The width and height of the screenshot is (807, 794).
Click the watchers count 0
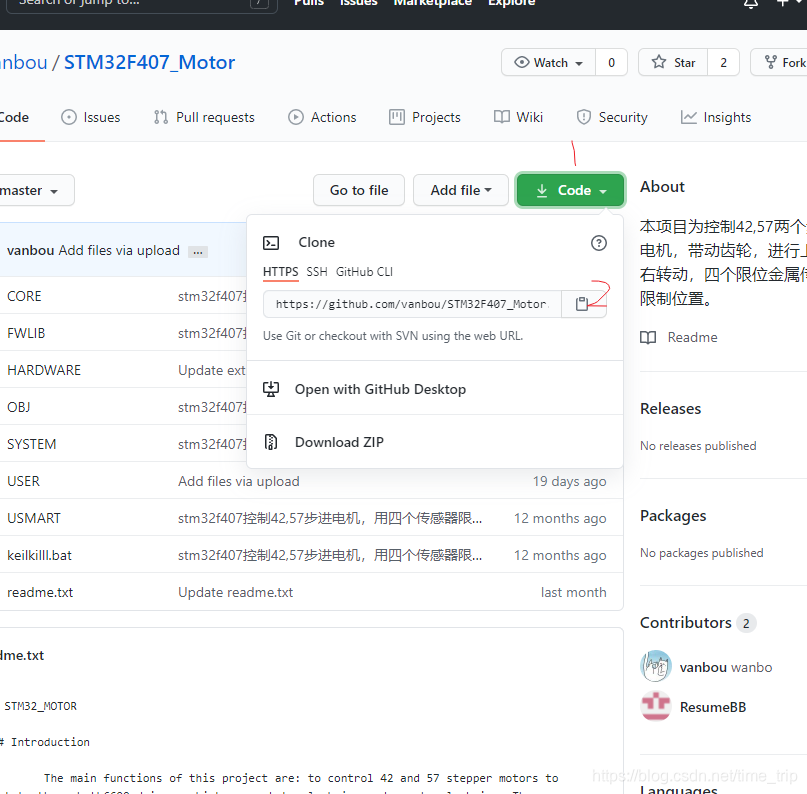click(x=611, y=62)
